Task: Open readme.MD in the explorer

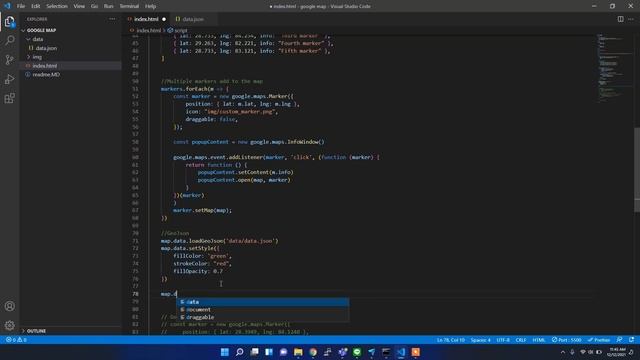Action: click(x=46, y=75)
